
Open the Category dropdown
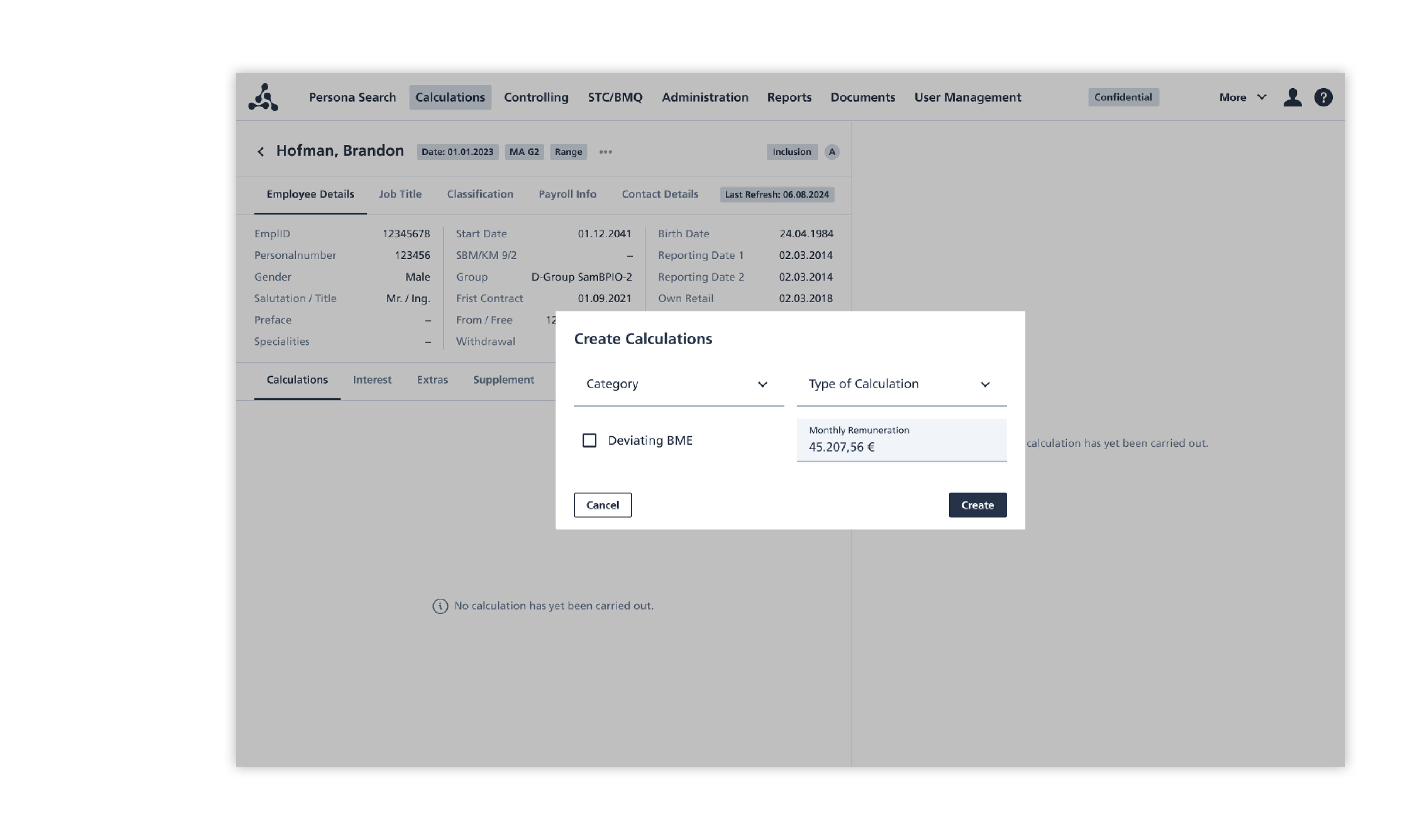[678, 384]
